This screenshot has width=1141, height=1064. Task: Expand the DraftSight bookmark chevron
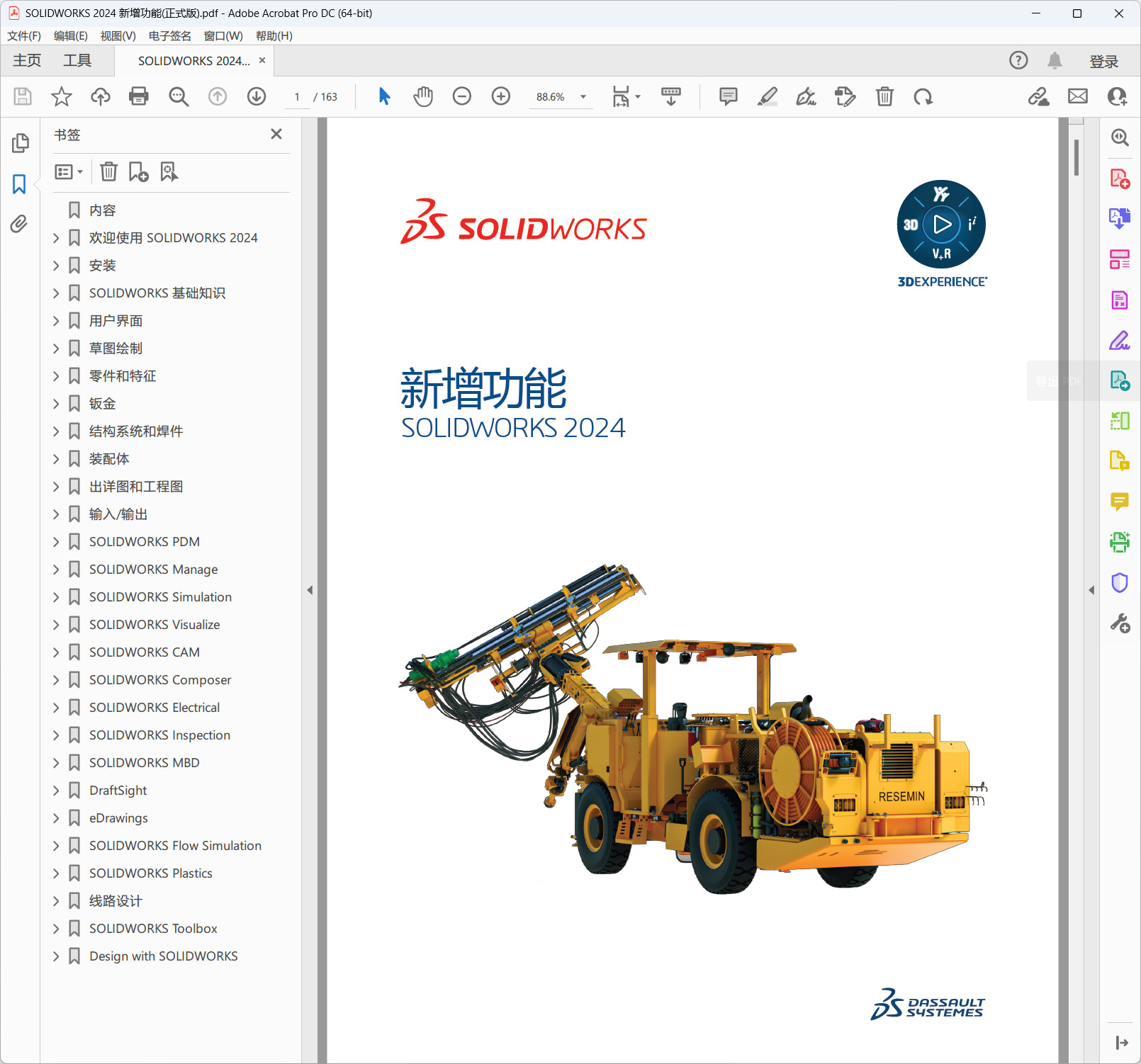(x=56, y=791)
